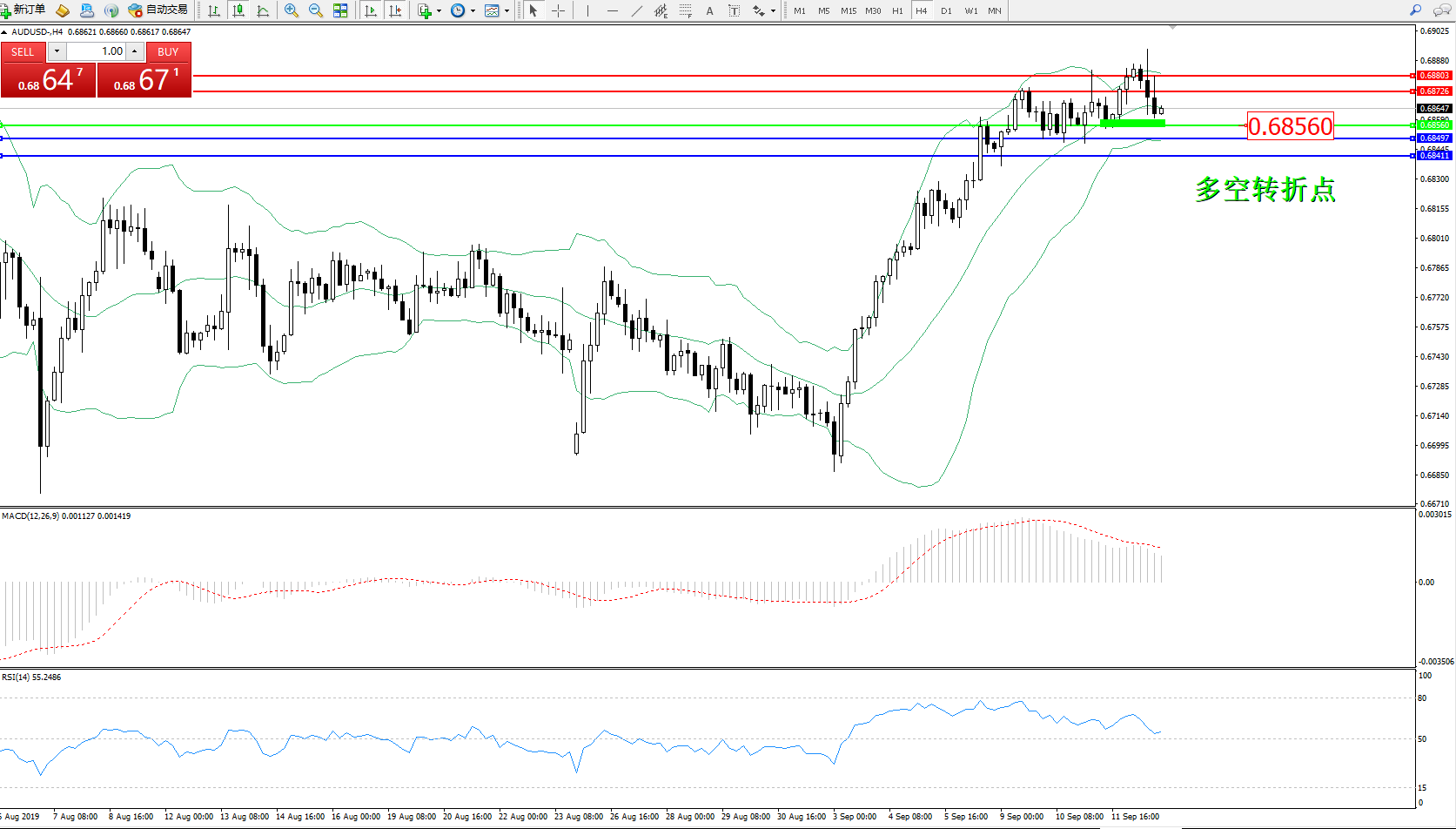
Task: Select the crosshair tool
Action: [559, 10]
